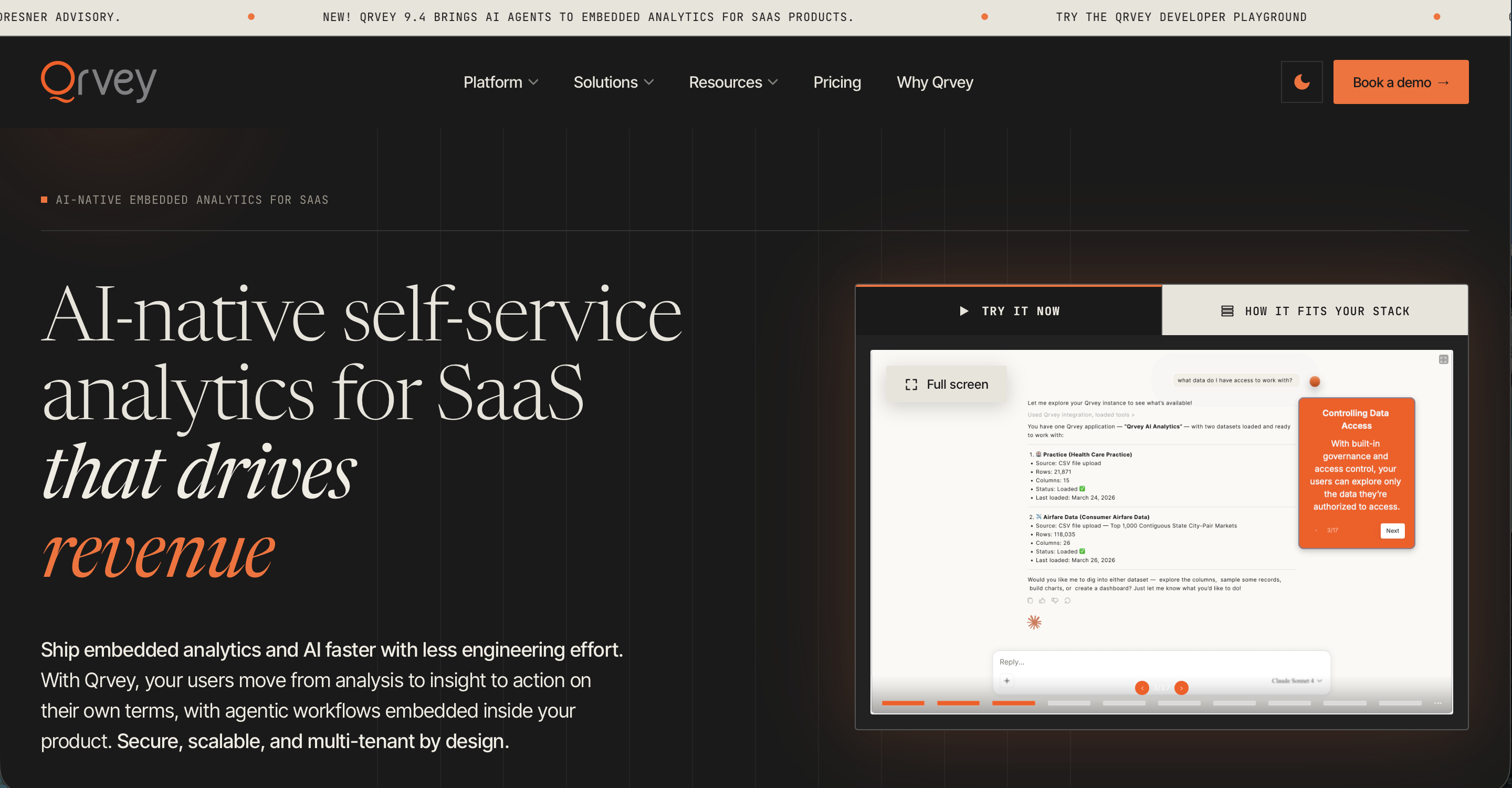This screenshot has width=1512, height=788.
Task: Navigate to Why Qrvey
Action: pyautogui.click(x=934, y=82)
